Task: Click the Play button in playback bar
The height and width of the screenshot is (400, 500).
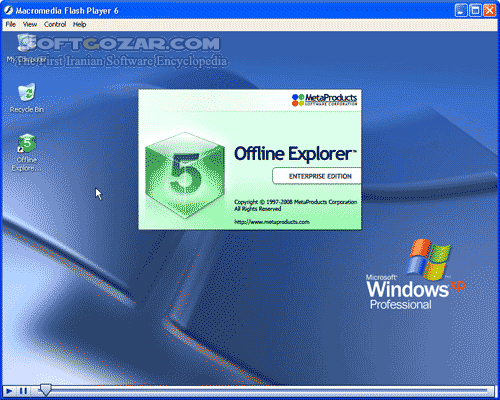Action: pyautogui.click(x=9, y=391)
